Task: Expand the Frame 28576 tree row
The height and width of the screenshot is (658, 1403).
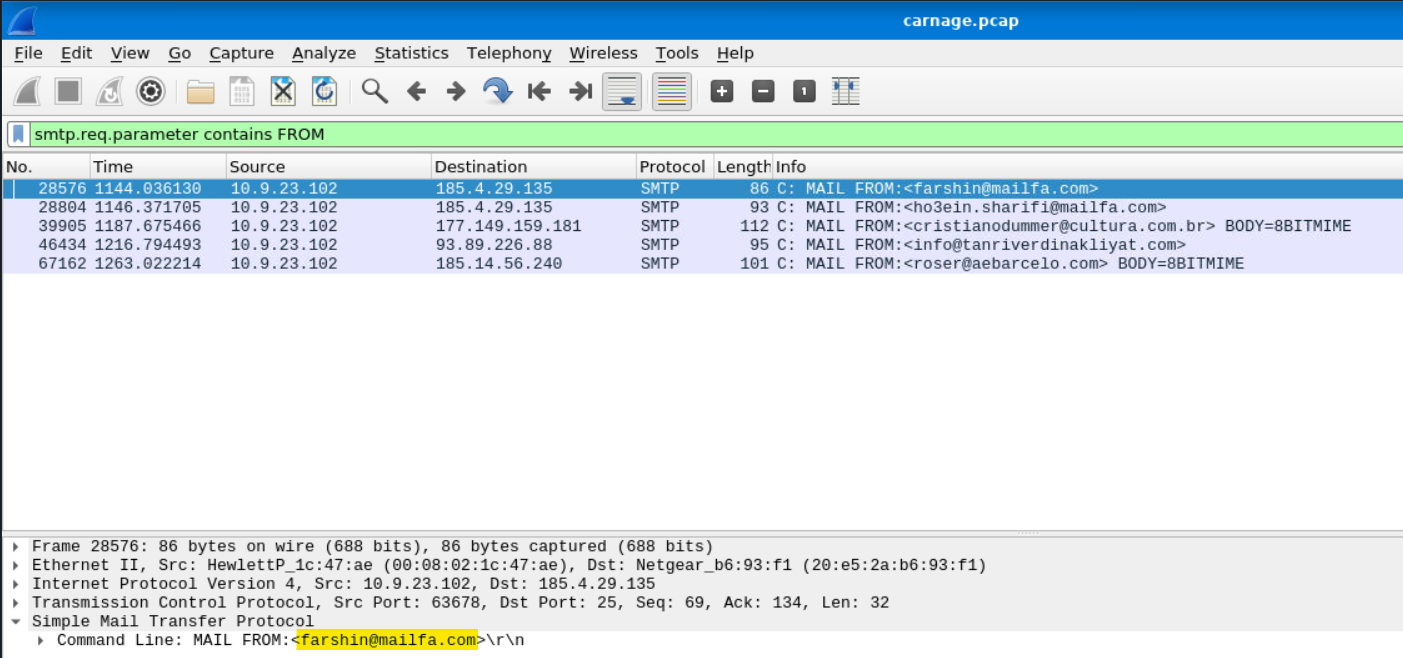Action: (x=17, y=547)
